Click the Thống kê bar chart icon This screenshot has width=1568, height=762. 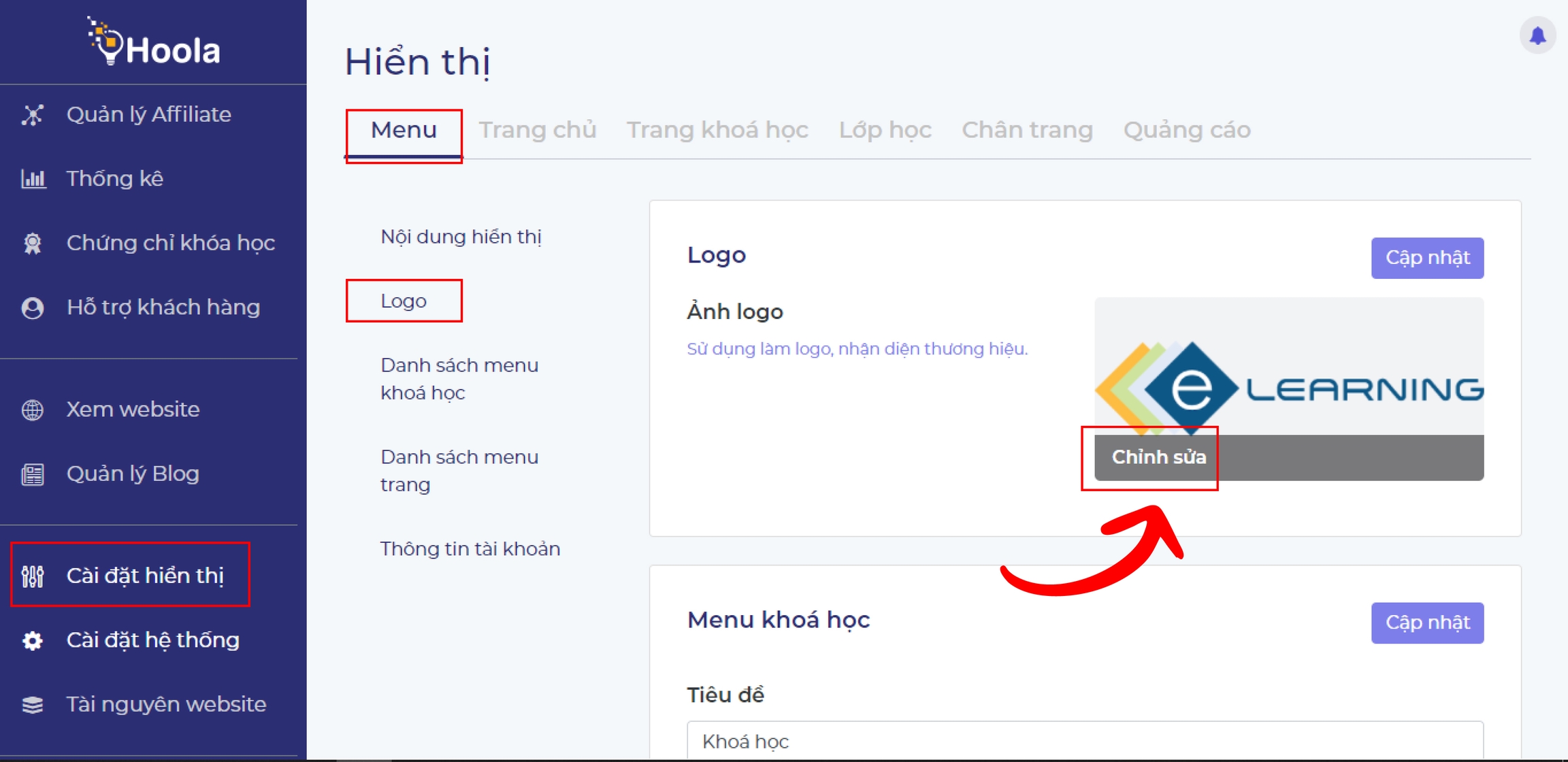(33, 179)
